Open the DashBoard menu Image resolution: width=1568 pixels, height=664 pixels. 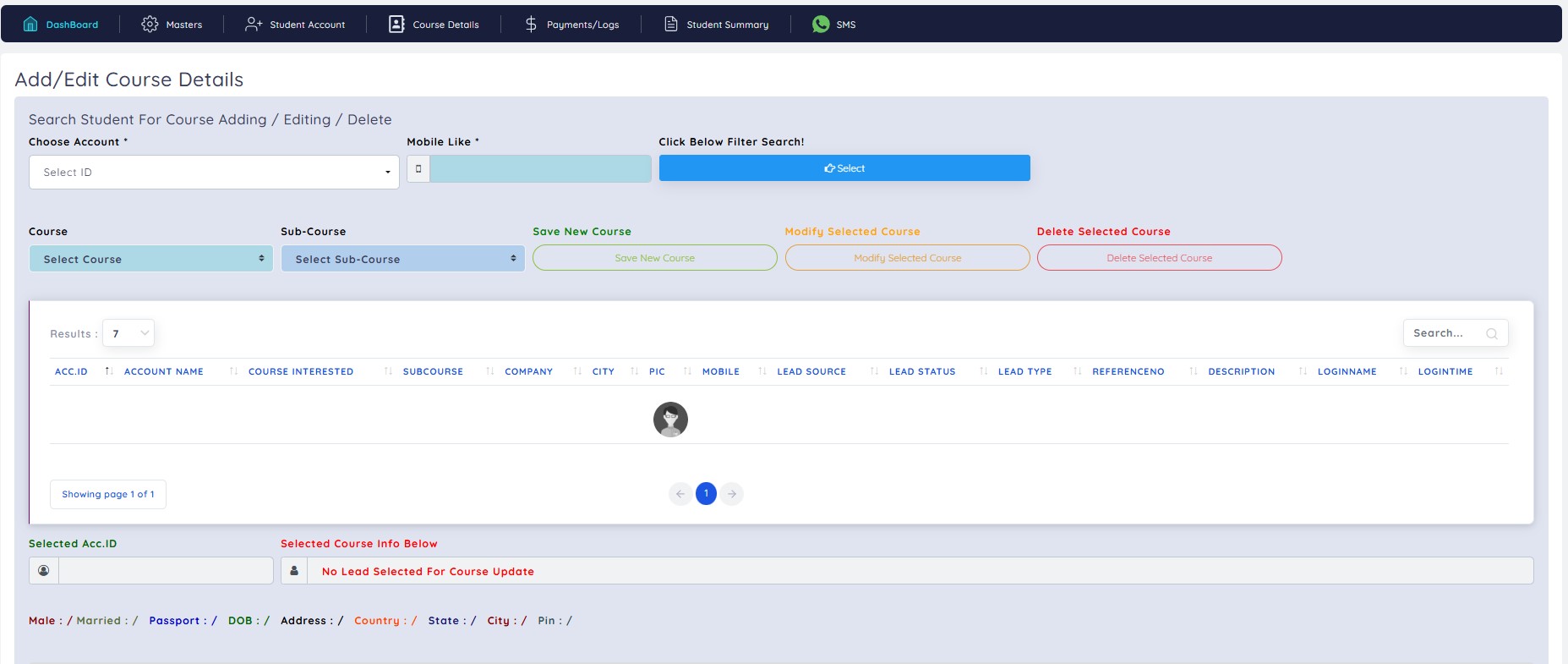coord(61,25)
